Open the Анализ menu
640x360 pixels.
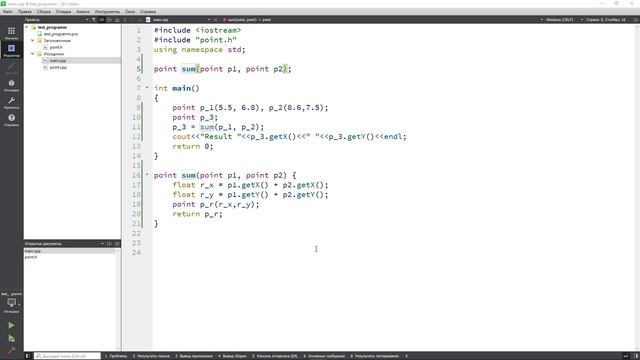pyautogui.click(x=83, y=12)
